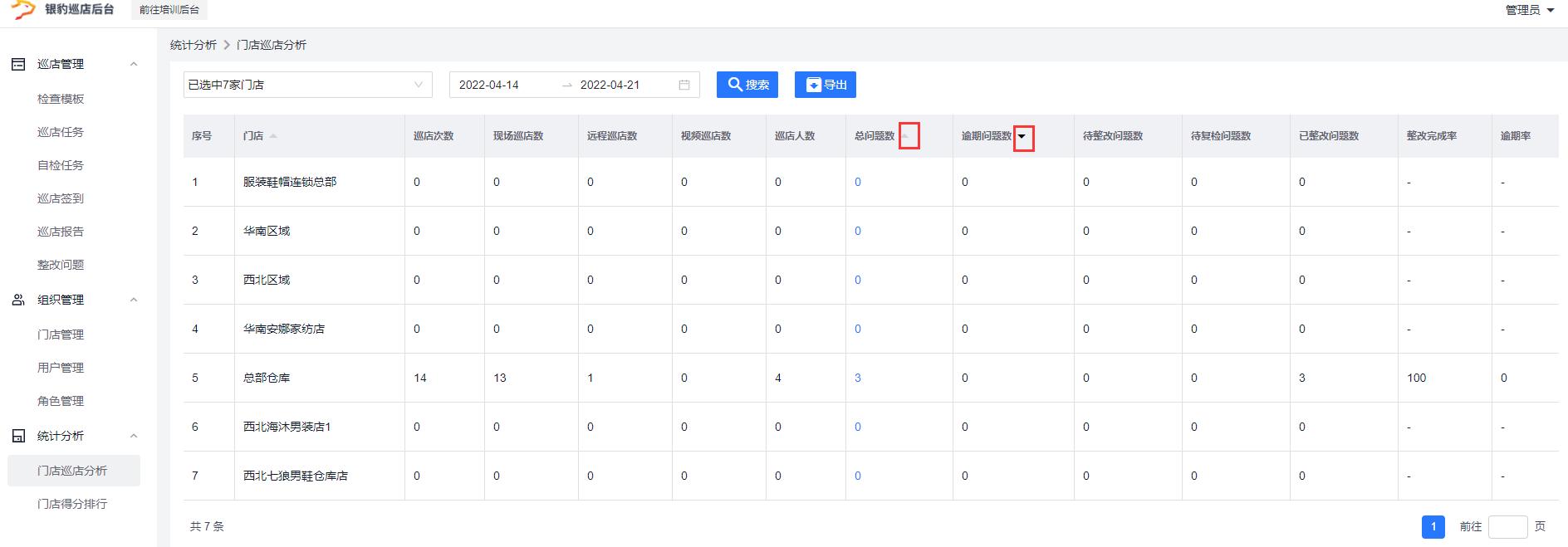This screenshot has width=1568, height=547.
Task: Click 前往培训后台 button
Action: click(x=169, y=10)
